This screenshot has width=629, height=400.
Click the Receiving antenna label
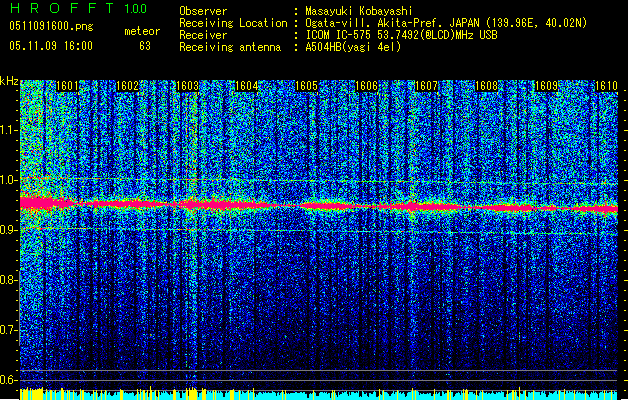point(230,47)
